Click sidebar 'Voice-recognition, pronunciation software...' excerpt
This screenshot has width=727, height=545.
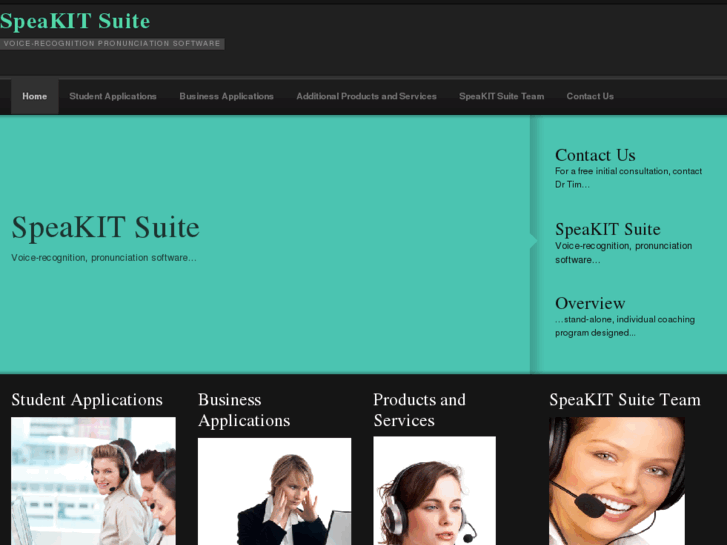(624, 253)
